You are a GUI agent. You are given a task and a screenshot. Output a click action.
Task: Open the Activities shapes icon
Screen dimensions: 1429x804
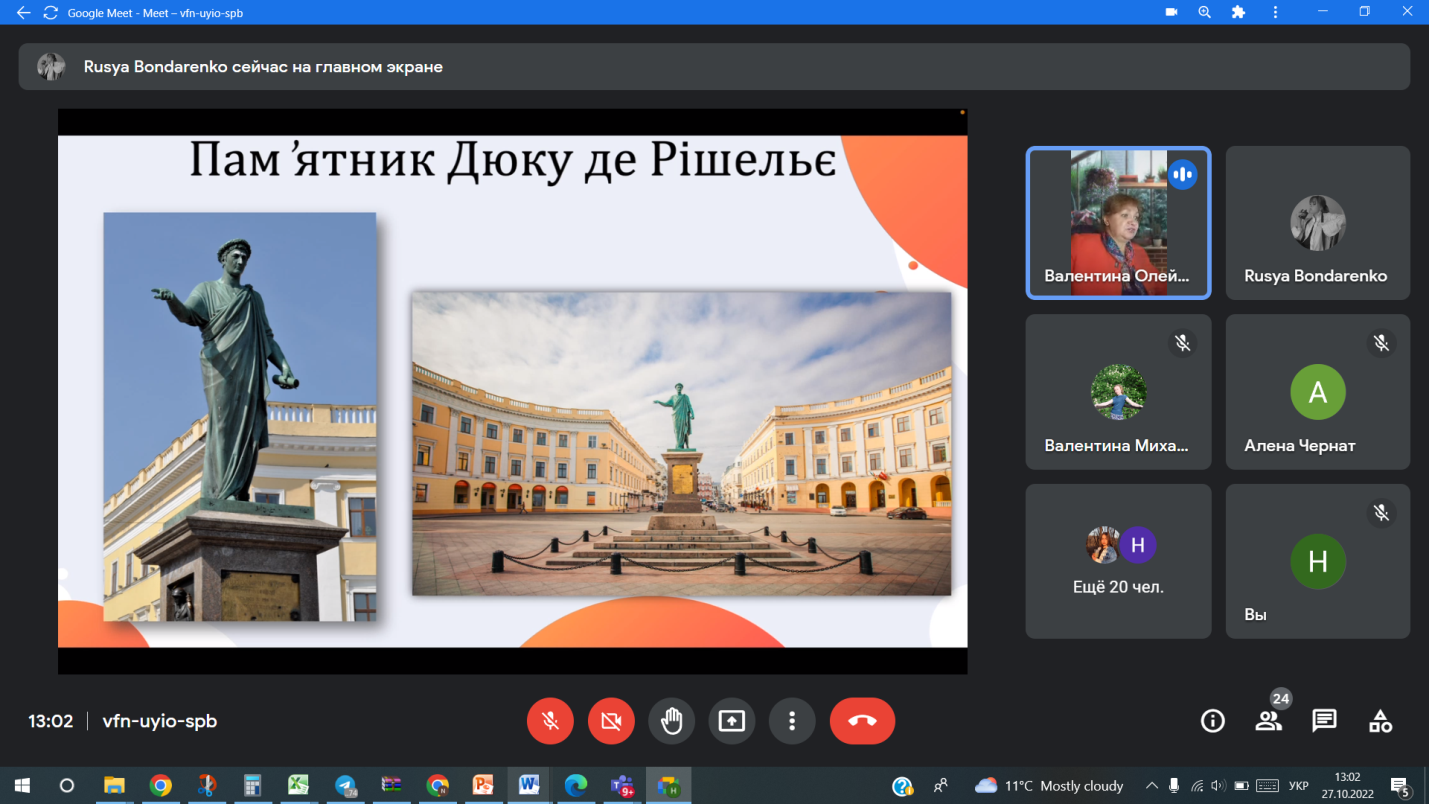[x=1380, y=721]
